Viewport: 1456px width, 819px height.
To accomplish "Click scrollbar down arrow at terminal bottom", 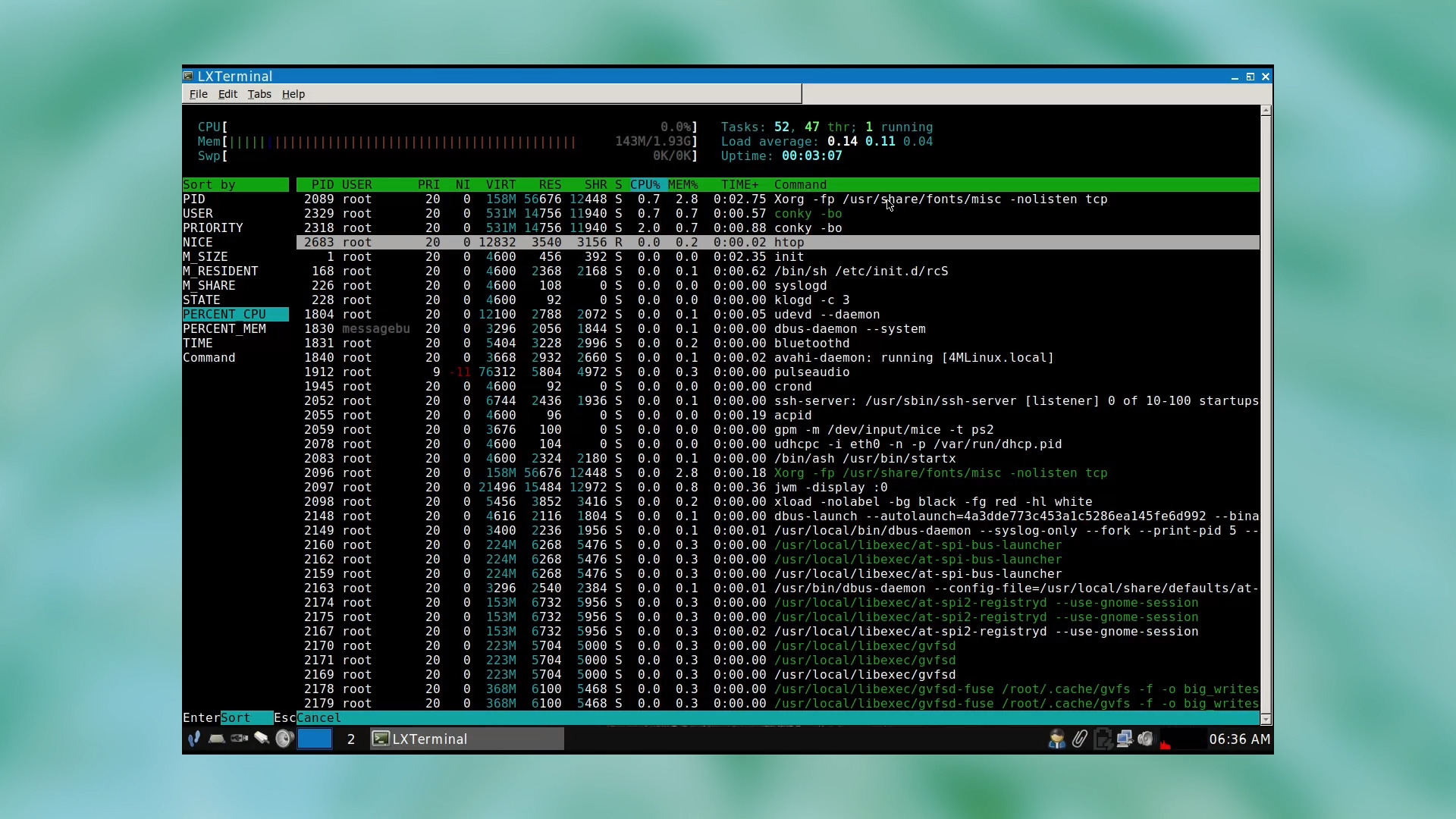I will click(1266, 718).
